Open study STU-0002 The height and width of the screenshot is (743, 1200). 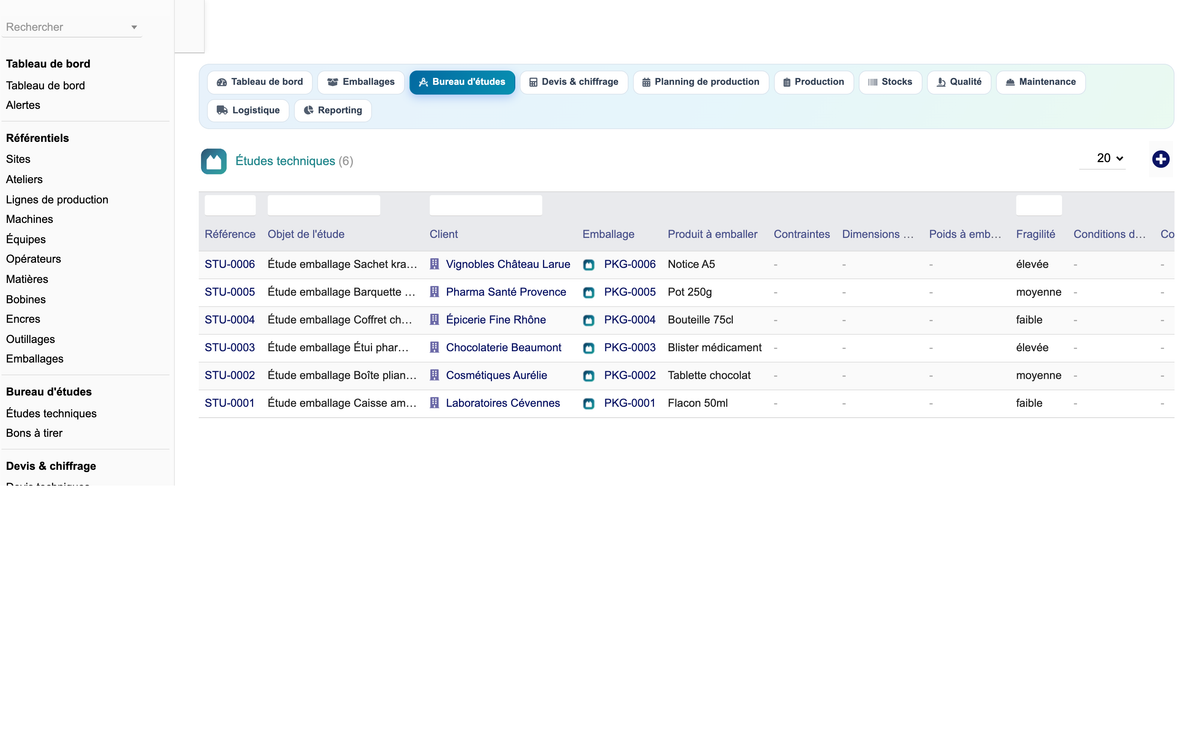pos(230,375)
